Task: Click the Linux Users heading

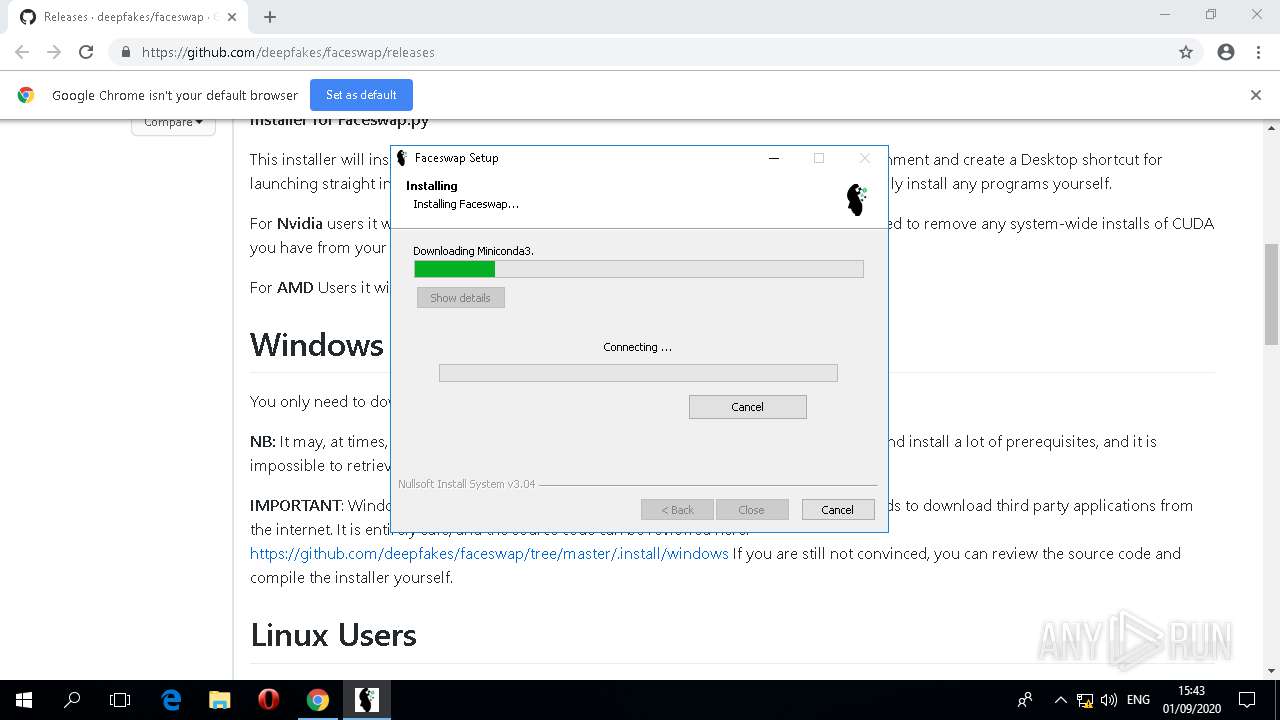Action: [333, 635]
